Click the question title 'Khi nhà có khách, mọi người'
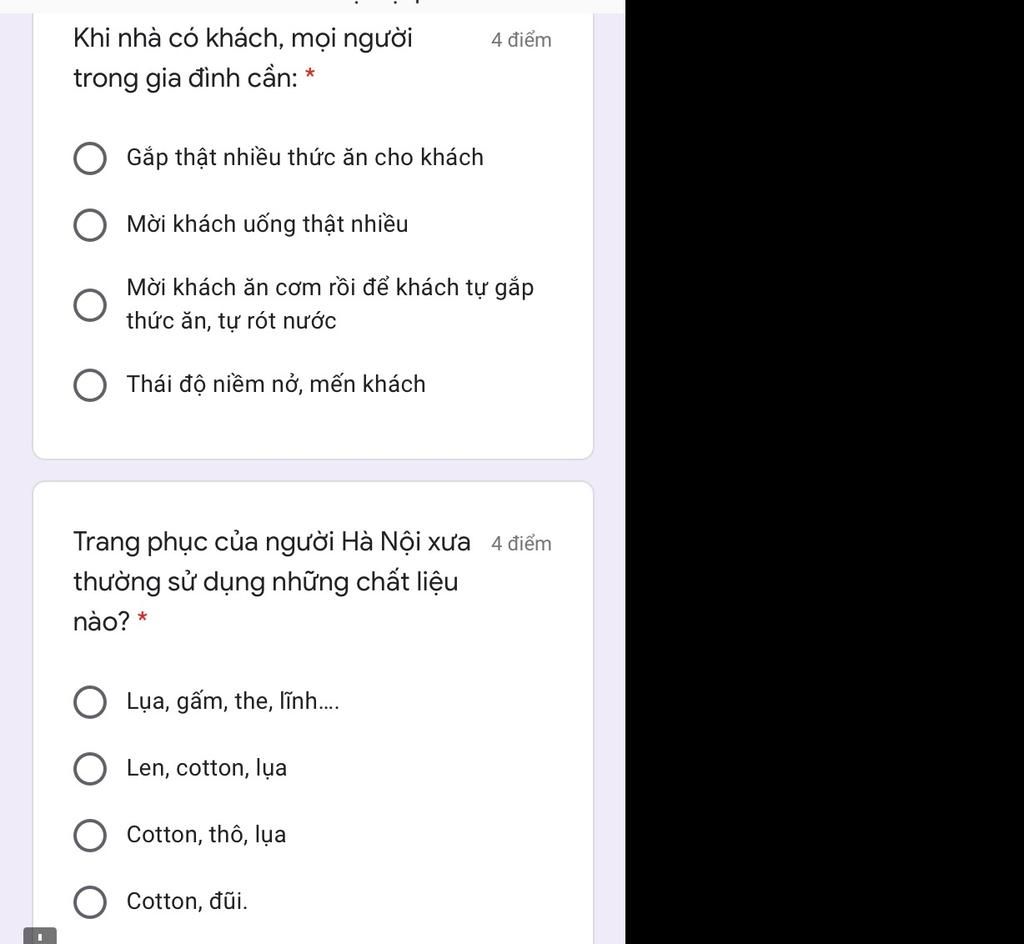Image resolution: width=1024 pixels, height=944 pixels. 243,39
